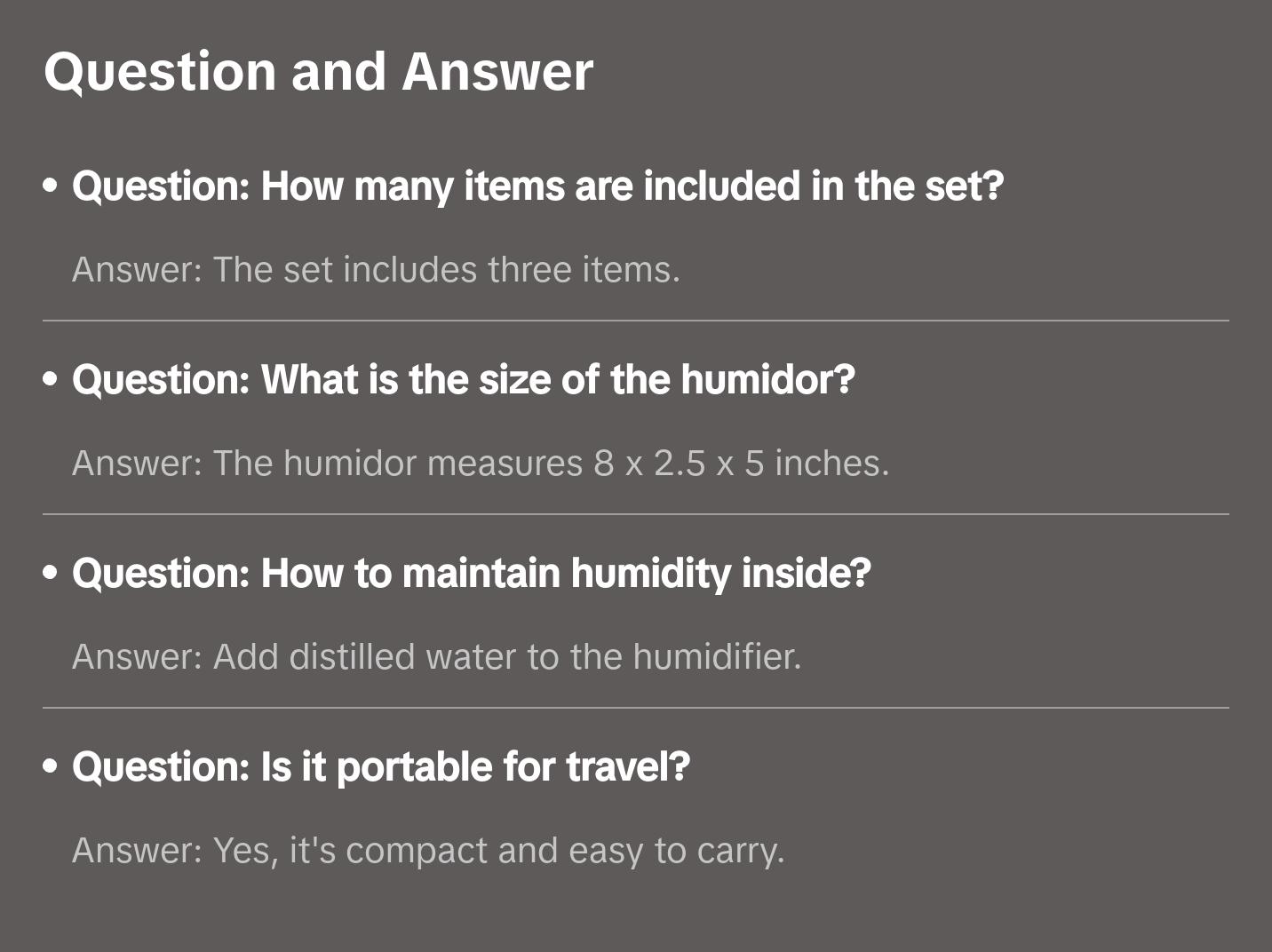Expand the portable for travel question
Screen dimensions: 1272x952
380,766
